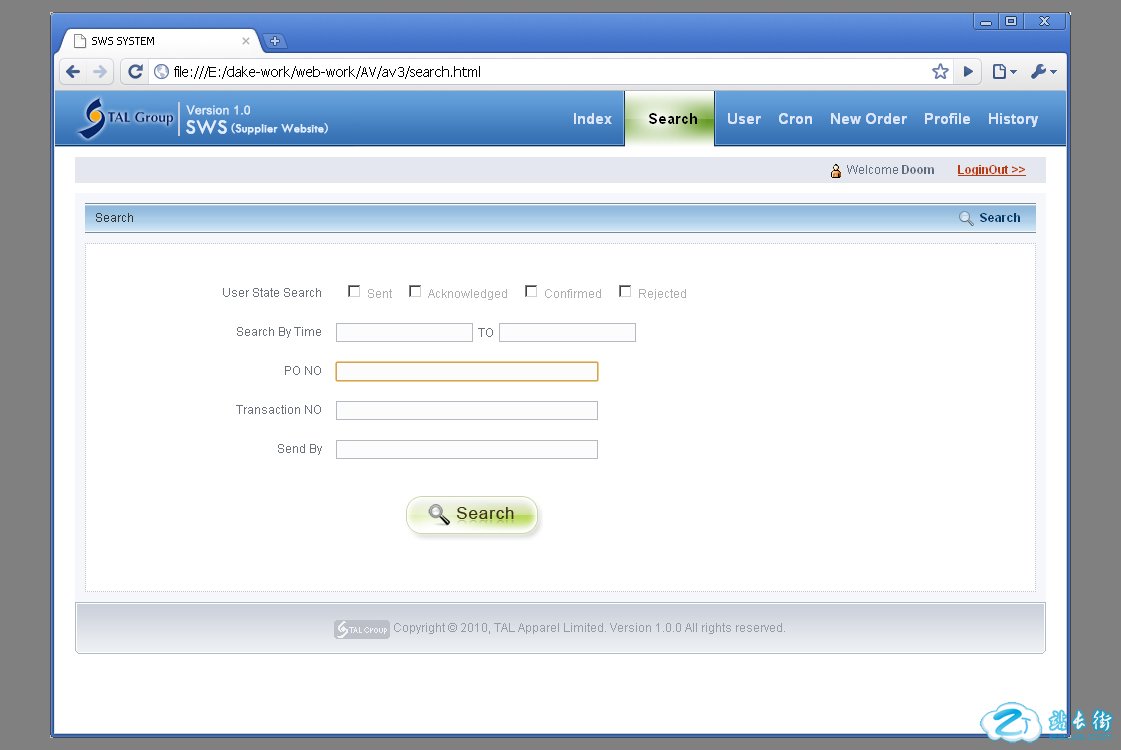Open the page menu dropdown
This screenshot has width=1121, height=750.
[1003, 72]
